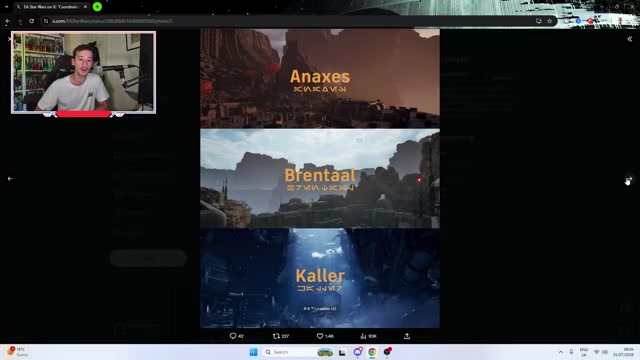Repost using the retweet icon
640x360 pixels.
click(x=276, y=336)
